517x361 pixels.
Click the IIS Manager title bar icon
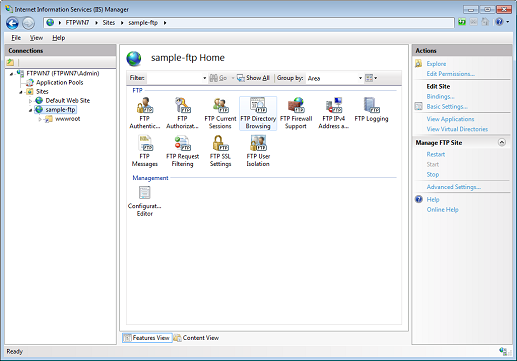tap(9, 9)
